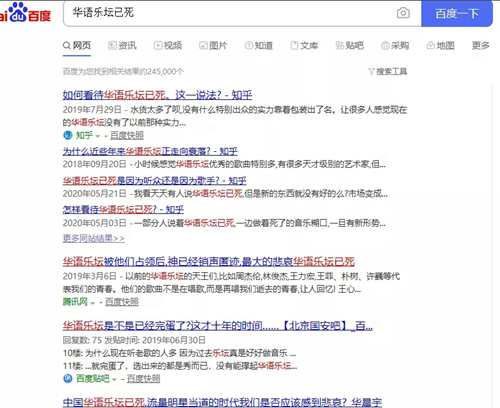Expand the dropdown arrow next to 百度贴吧
This screenshot has width=500, height=408.
(x=114, y=379)
